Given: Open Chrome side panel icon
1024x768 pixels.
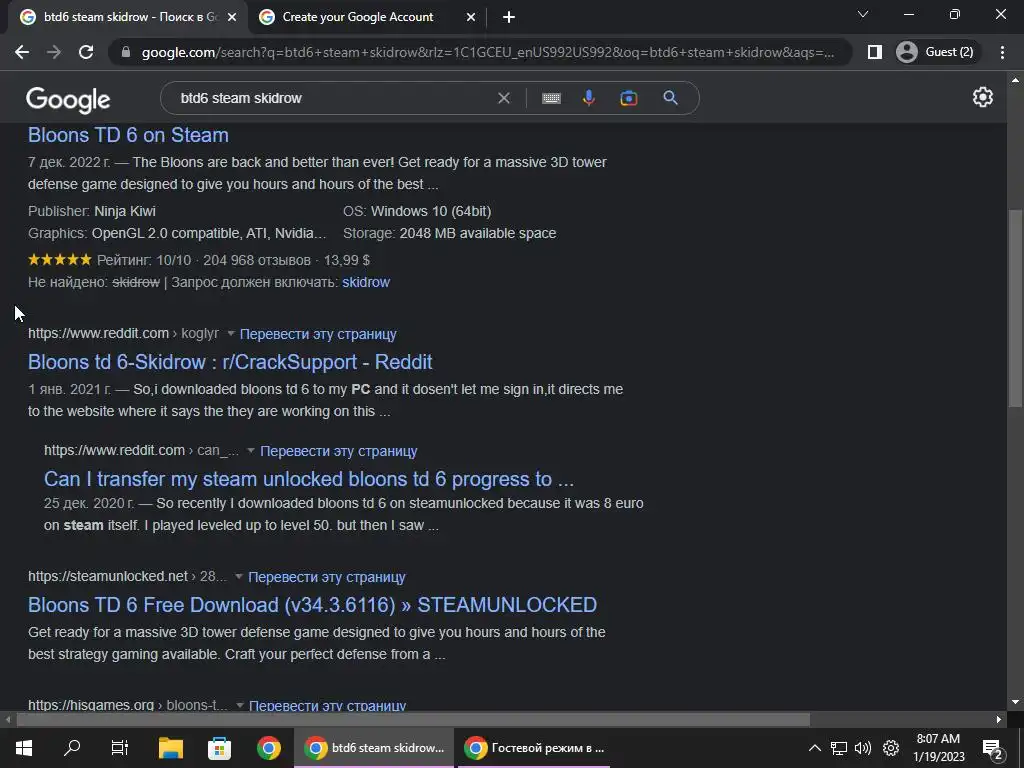Looking at the screenshot, I should (x=875, y=52).
